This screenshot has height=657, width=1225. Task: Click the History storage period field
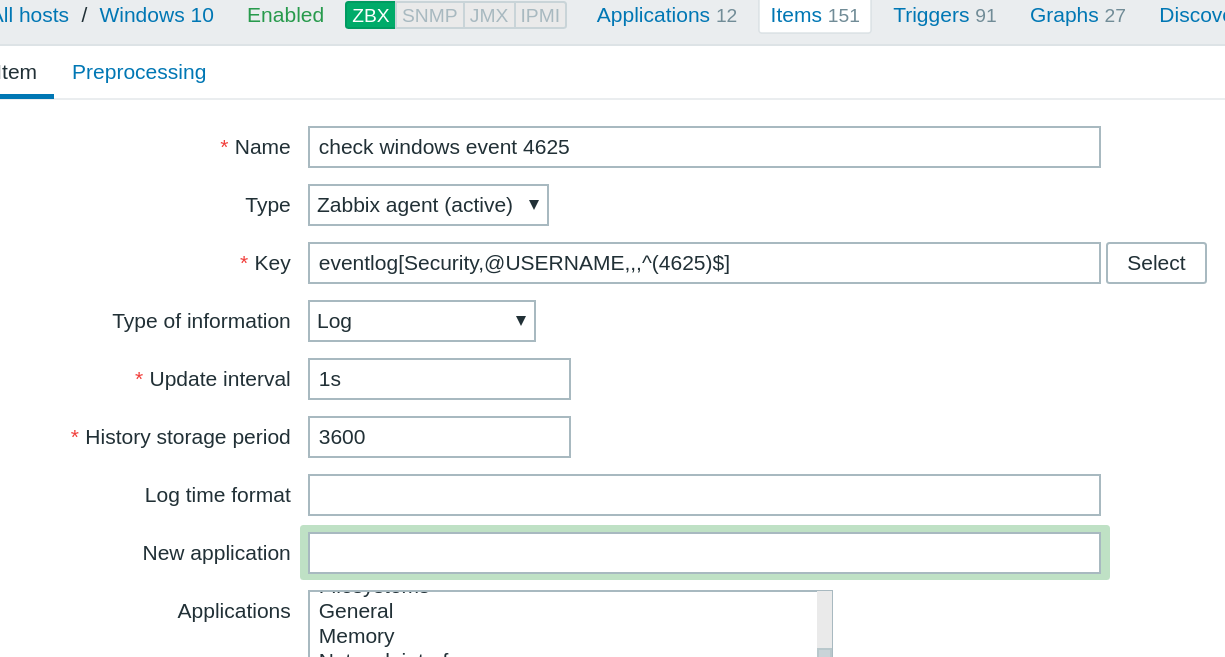tap(439, 437)
